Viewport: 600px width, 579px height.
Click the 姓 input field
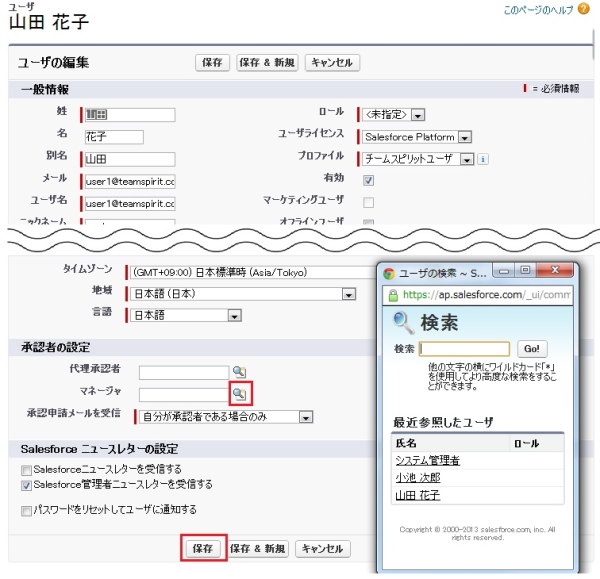(x=130, y=115)
